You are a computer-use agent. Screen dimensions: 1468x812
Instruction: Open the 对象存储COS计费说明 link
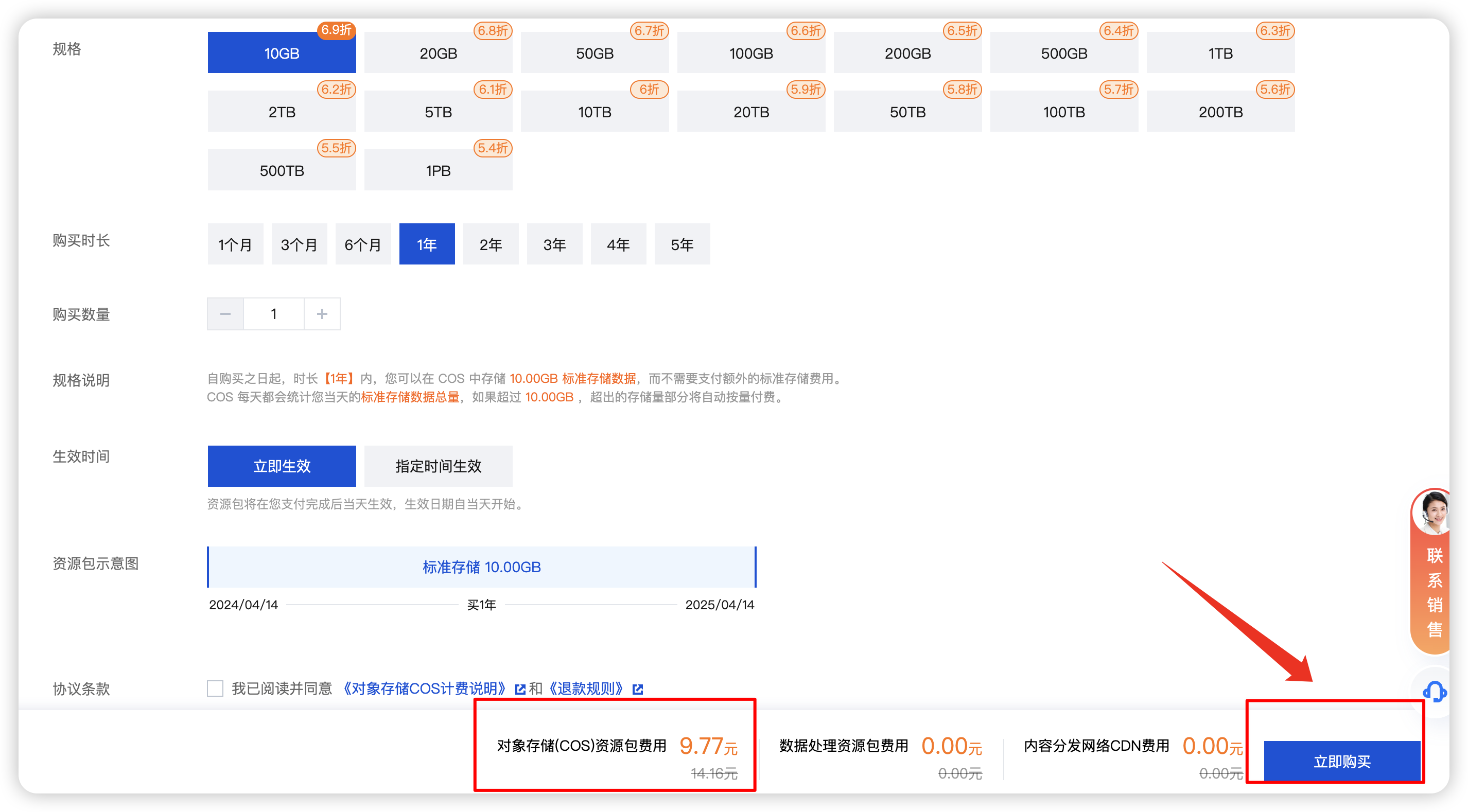click(x=425, y=689)
